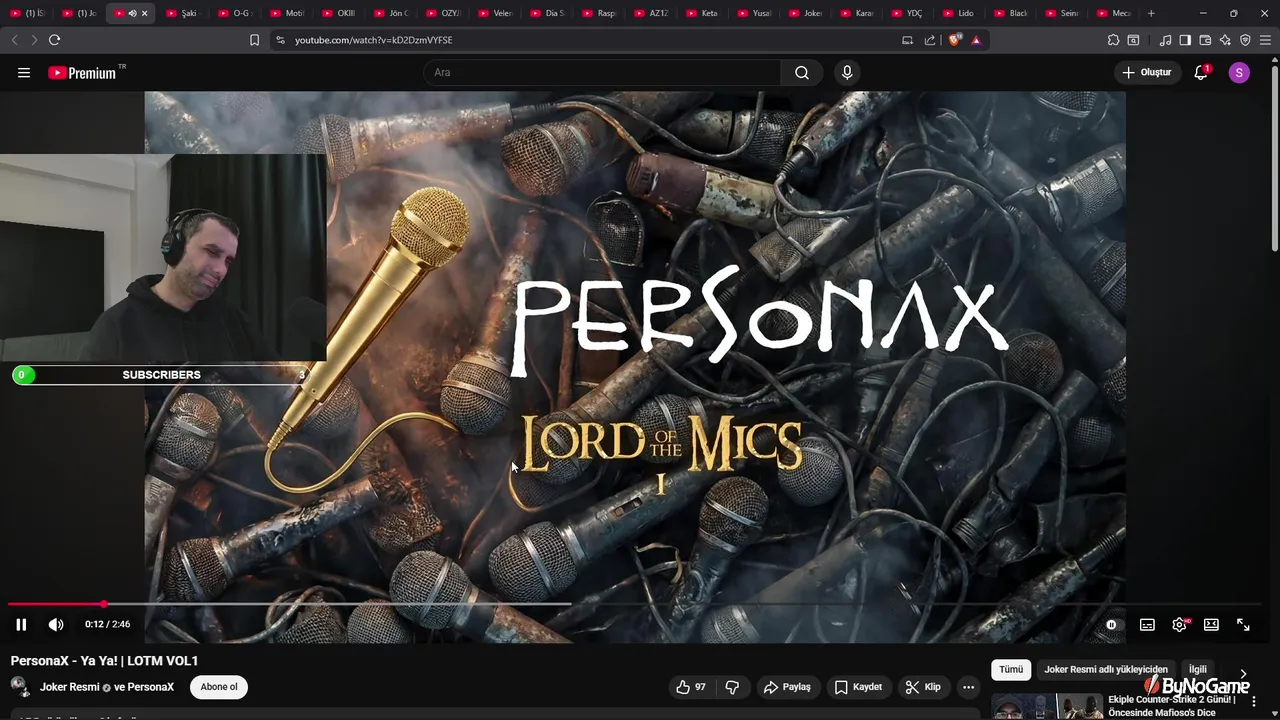The height and width of the screenshot is (720, 1280).
Task: Open the Joker Resmi channel avatar
Action: (20, 686)
